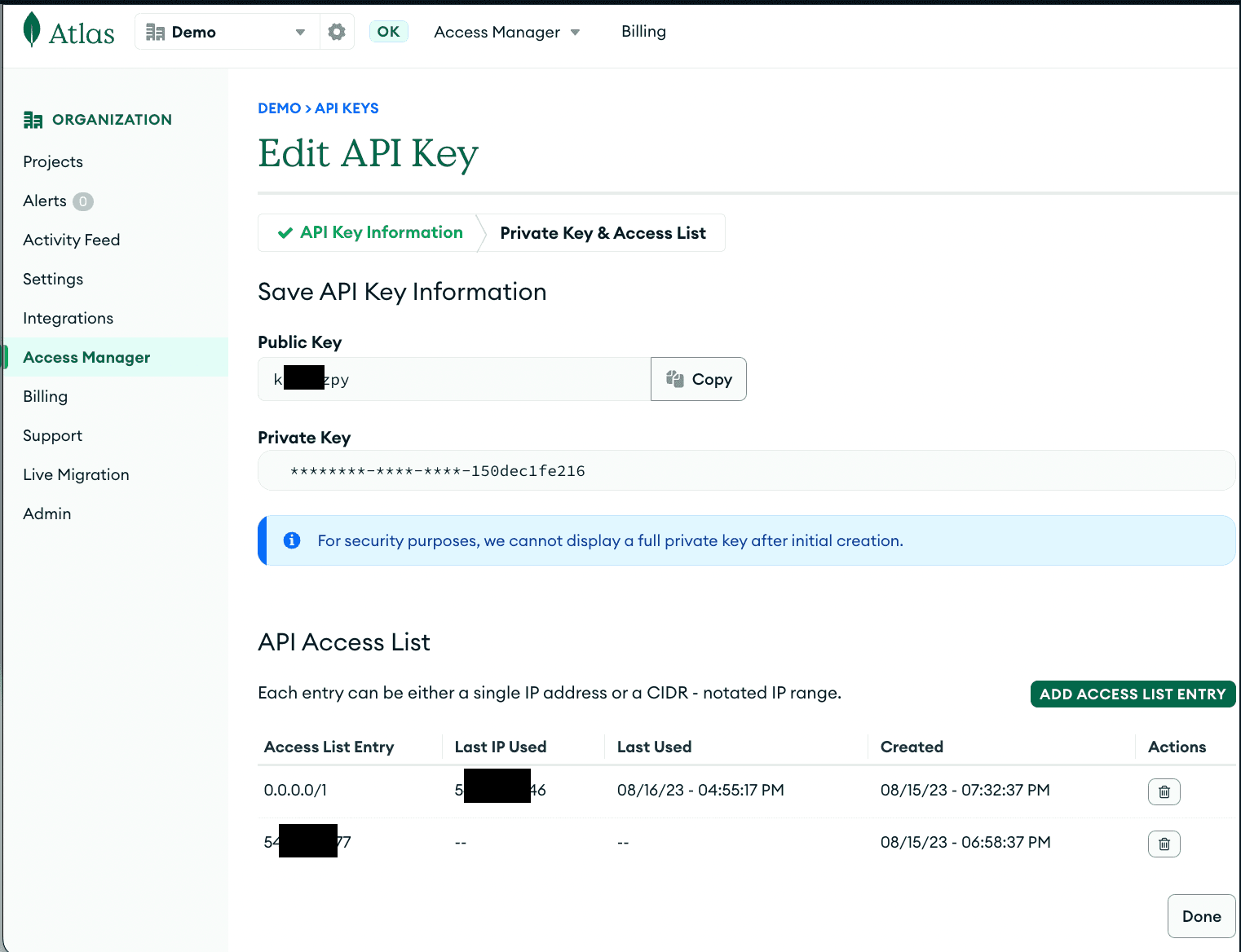Screen dimensions: 1241x952
Task: Open Activity Feed from sidebar
Action: [x=72, y=240]
